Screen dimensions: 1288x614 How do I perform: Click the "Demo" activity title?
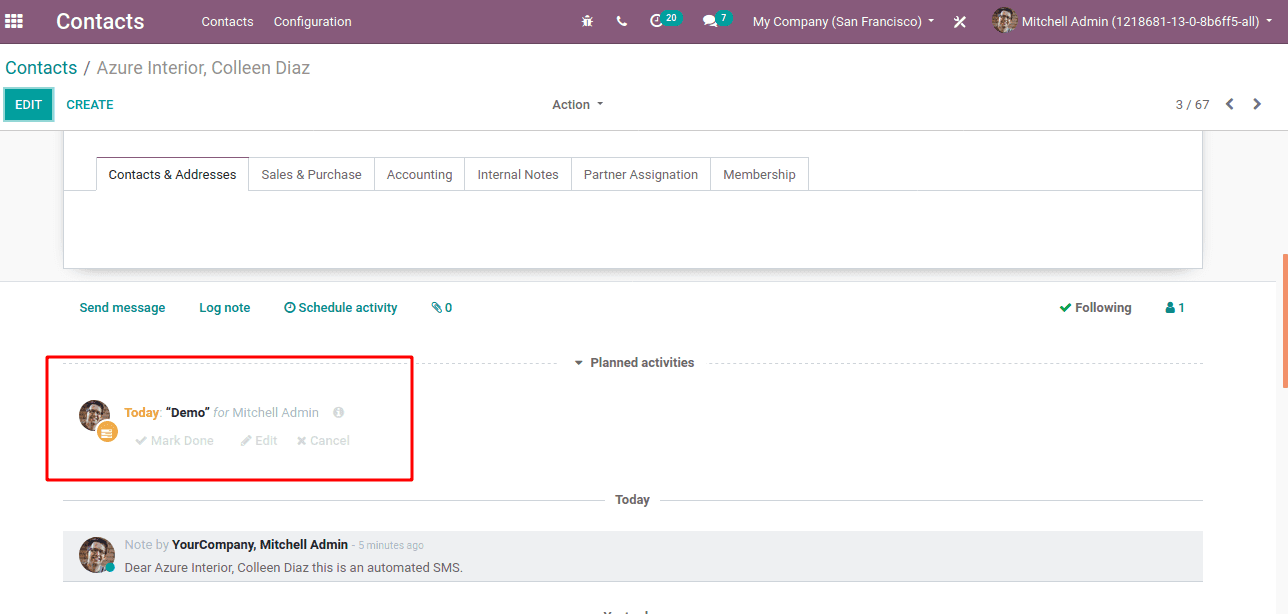tap(187, 412)
